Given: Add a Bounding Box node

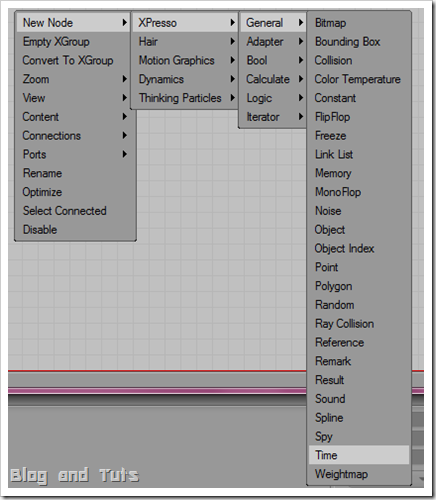Looking at the screenshot, I should (359, 42).
